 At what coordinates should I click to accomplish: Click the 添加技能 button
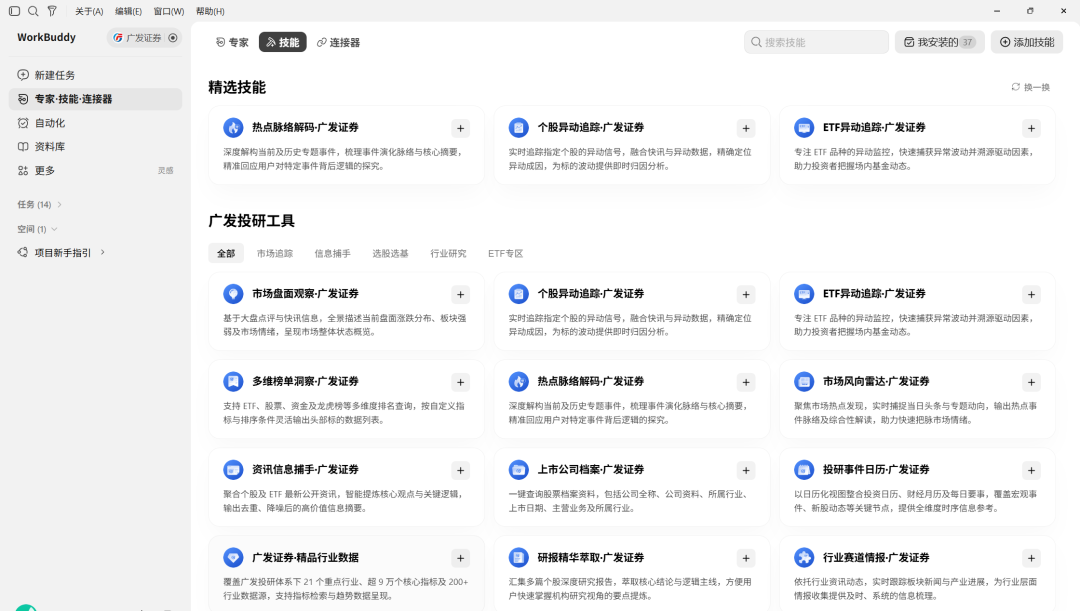pyautogui.click(x=1027, y=42)
